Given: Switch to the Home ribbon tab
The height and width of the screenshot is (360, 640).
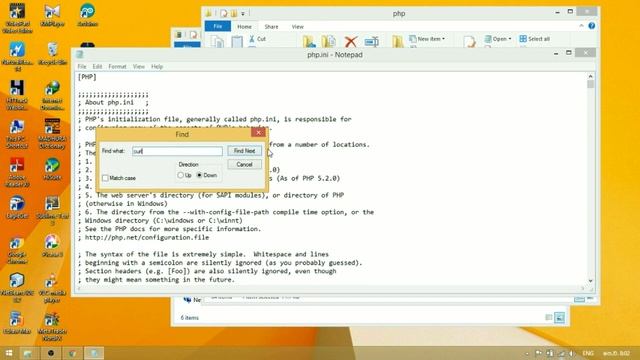Looking at the screenshot, I should tap(244, 27).
